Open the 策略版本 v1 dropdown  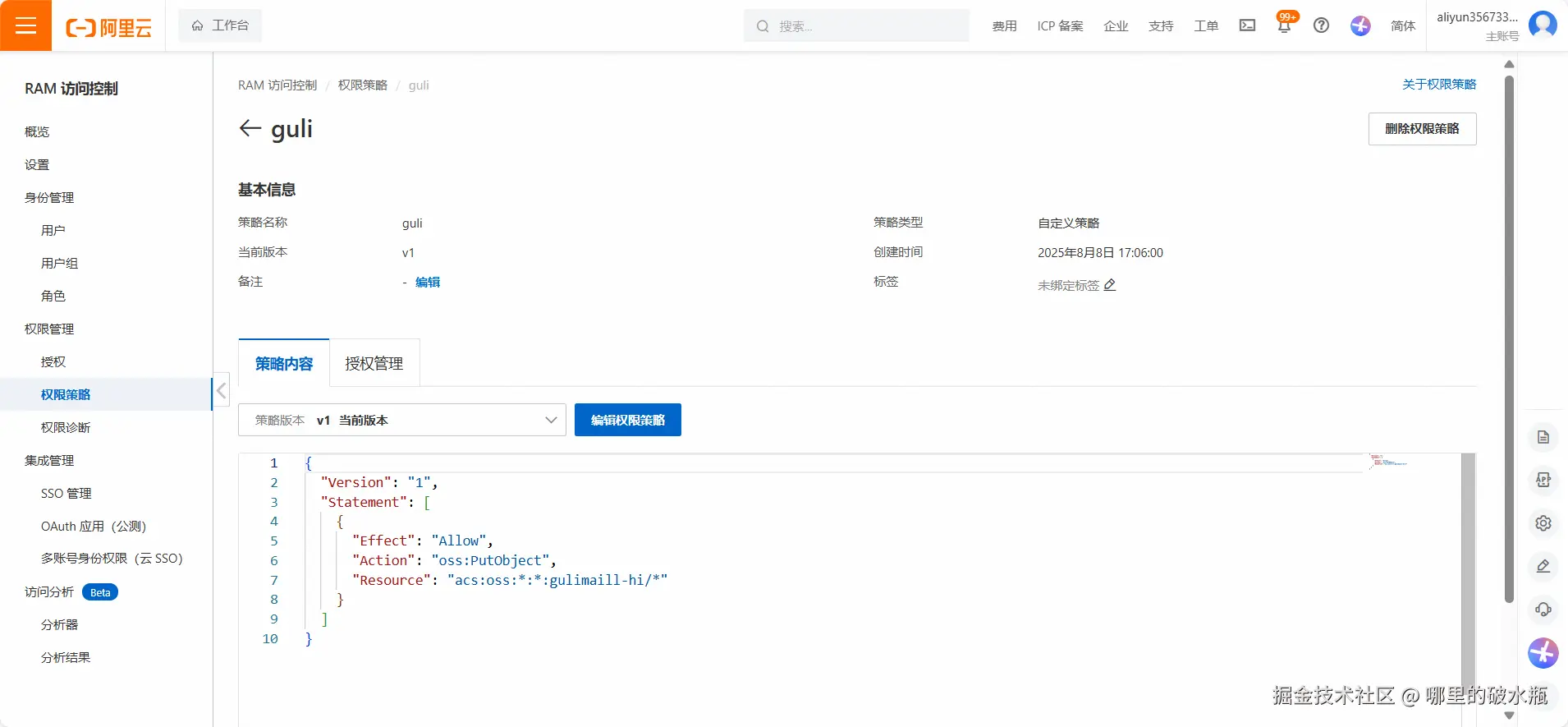coord(402,420)
